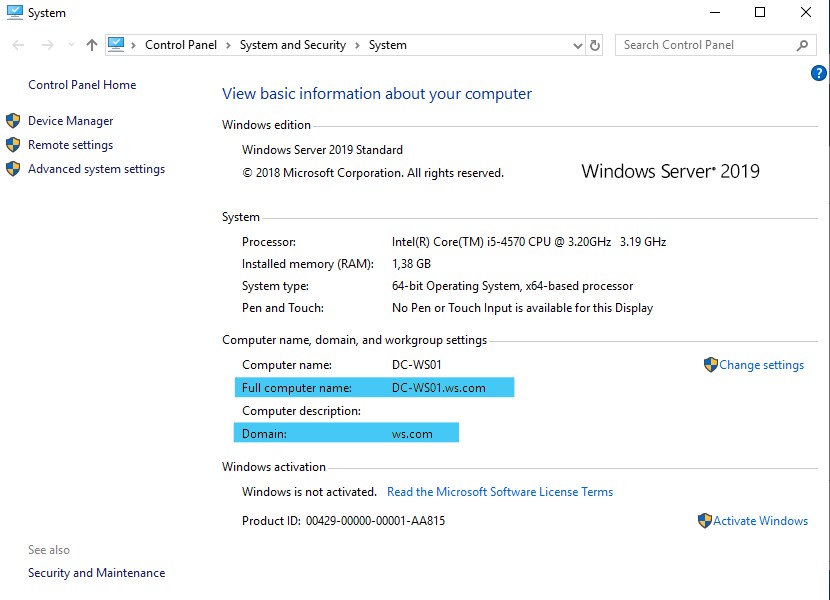Image resolution: width=830 pixels, height=600 pixels.
Task: Open Advanced system settings
Action: tap(96, 169)
